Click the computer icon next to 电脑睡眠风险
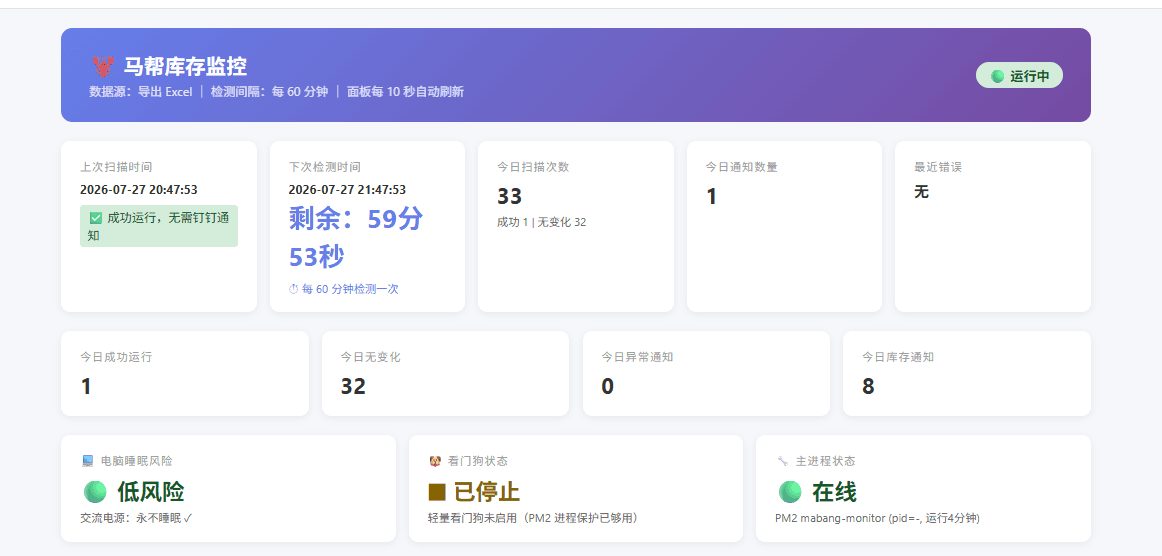This screenshot has width=1162, height=556. coord(88,461)
